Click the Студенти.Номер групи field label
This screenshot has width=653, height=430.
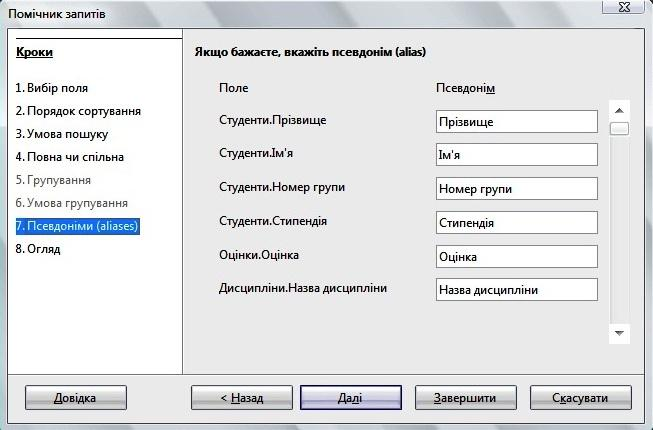click(282, 187)
